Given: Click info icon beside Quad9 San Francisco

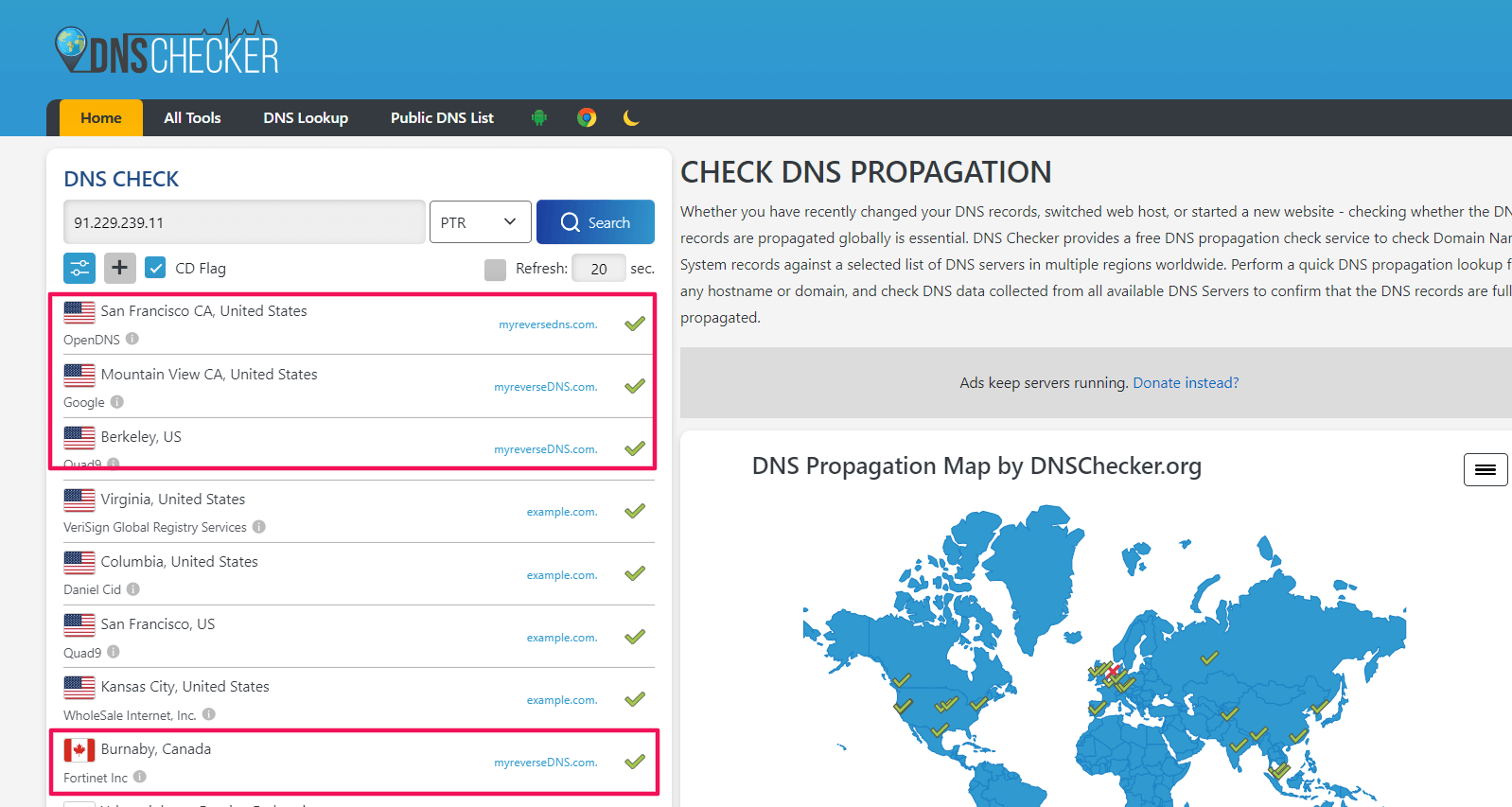Looking at the screenshot, I should tap(114, 652).
